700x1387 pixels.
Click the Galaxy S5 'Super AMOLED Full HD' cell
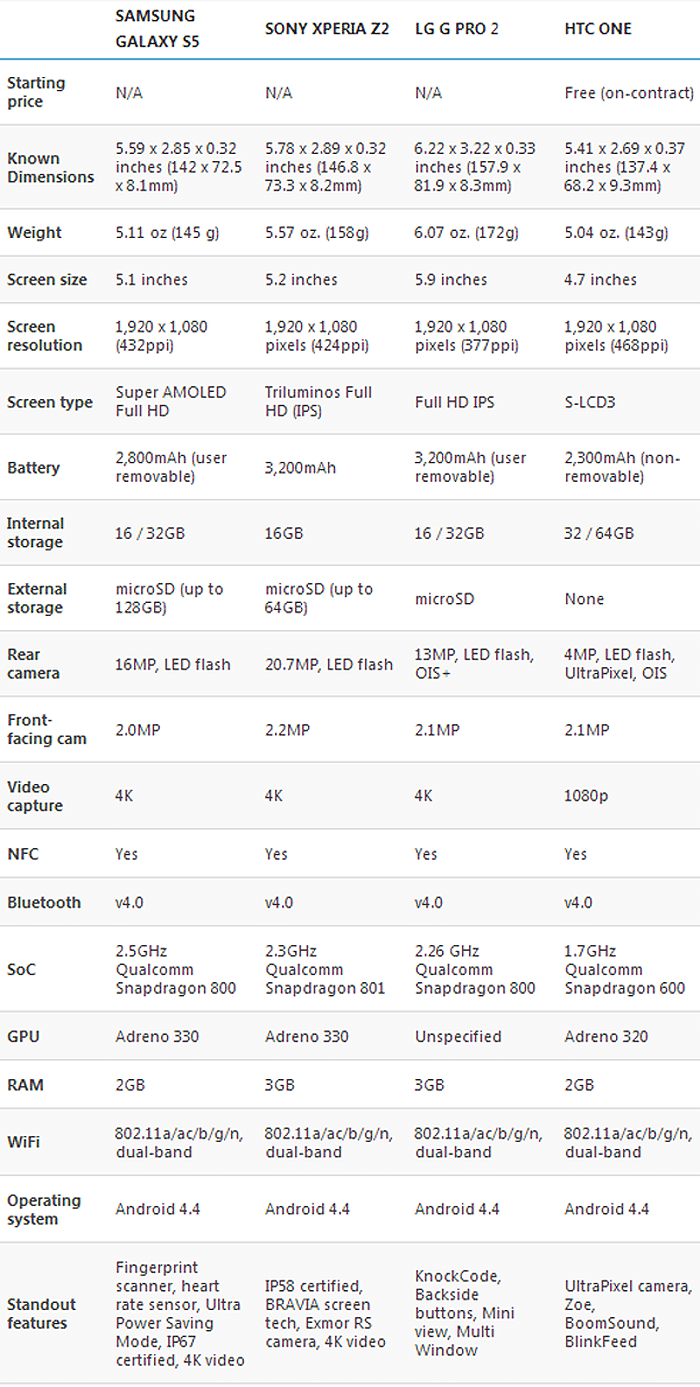click(x=171, y=401)
